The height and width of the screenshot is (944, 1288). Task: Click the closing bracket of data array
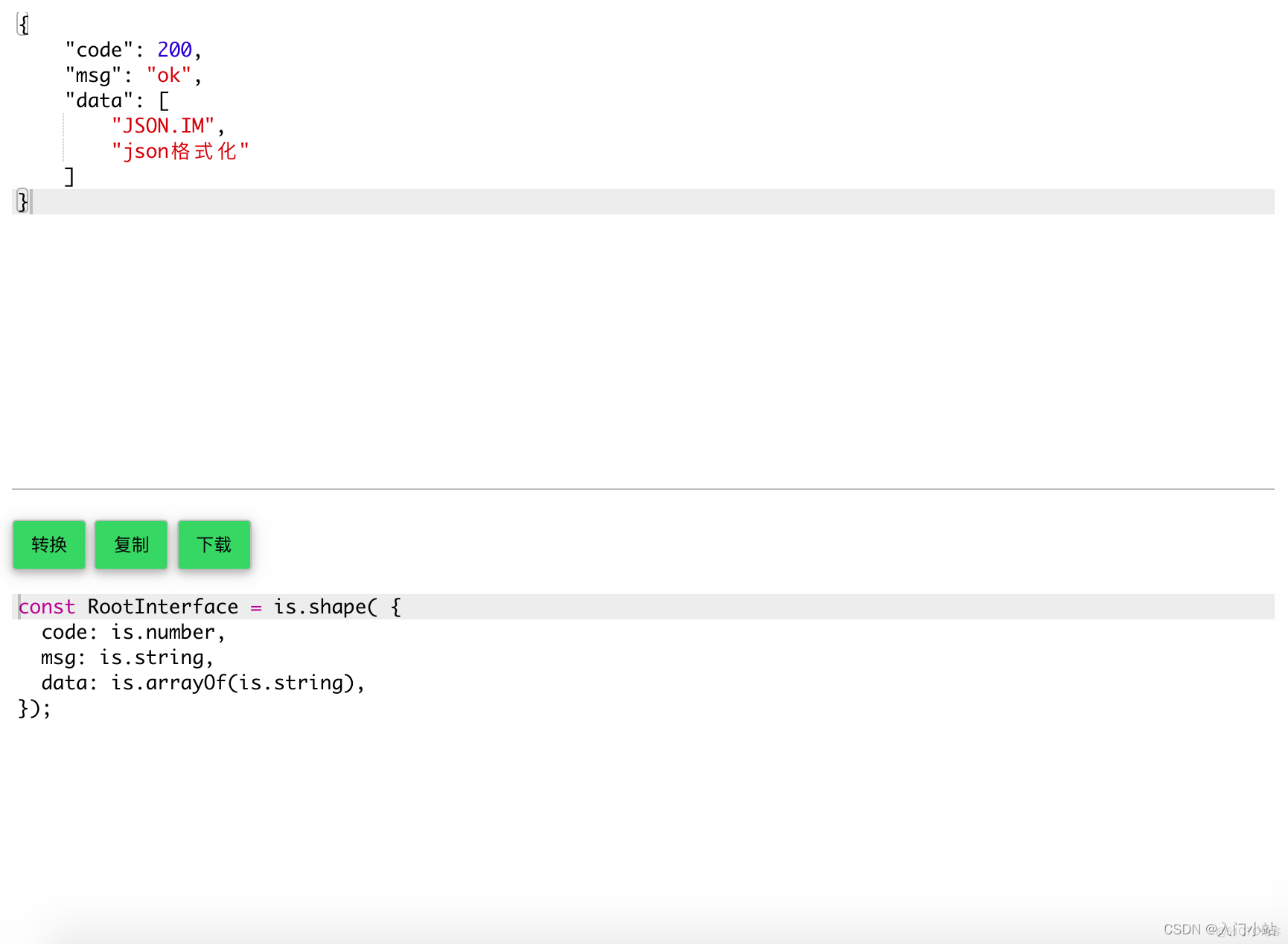pyautogui.click(x=69, y=176)
